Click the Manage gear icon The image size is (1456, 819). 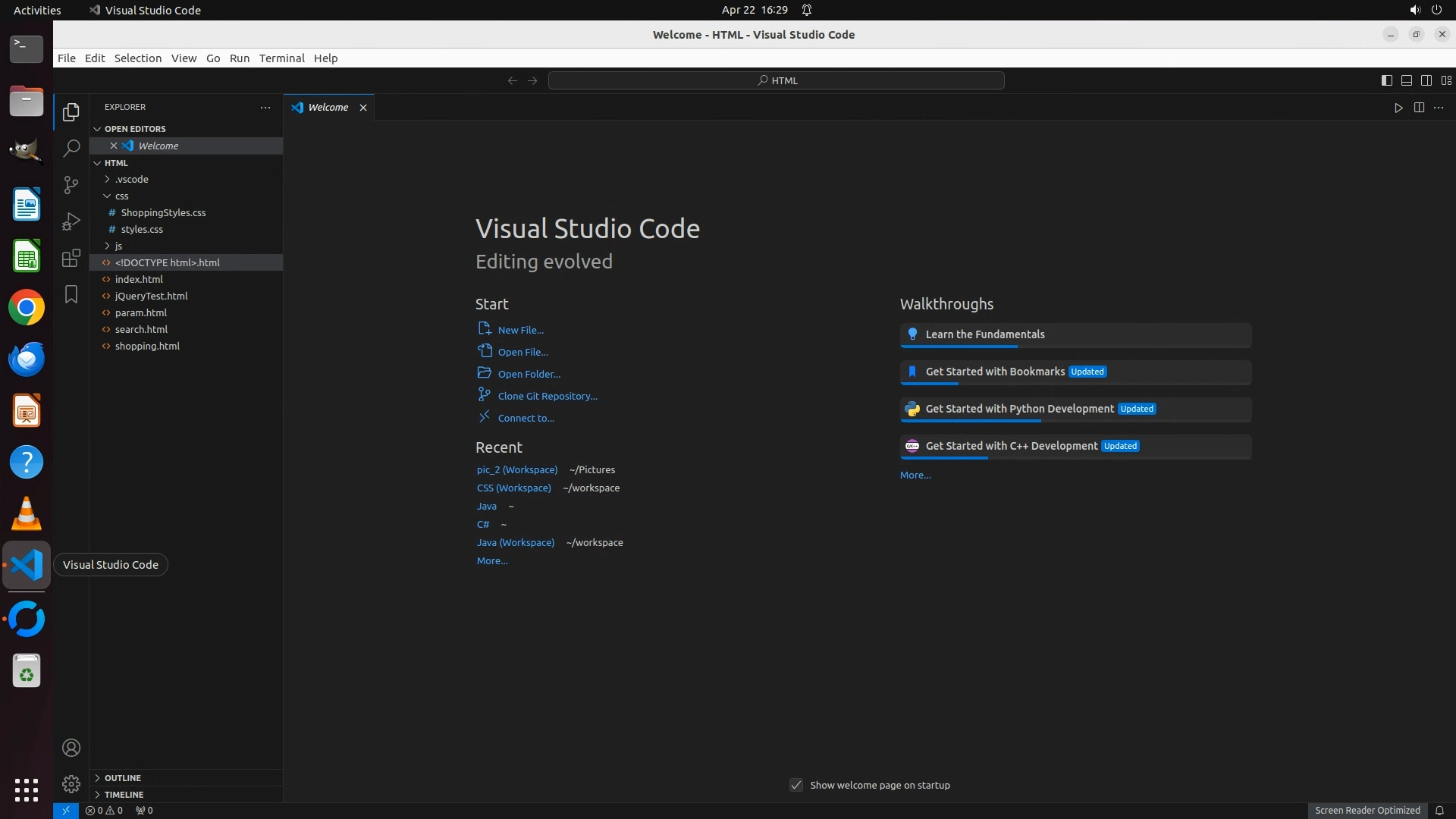(x=71, y=783)
